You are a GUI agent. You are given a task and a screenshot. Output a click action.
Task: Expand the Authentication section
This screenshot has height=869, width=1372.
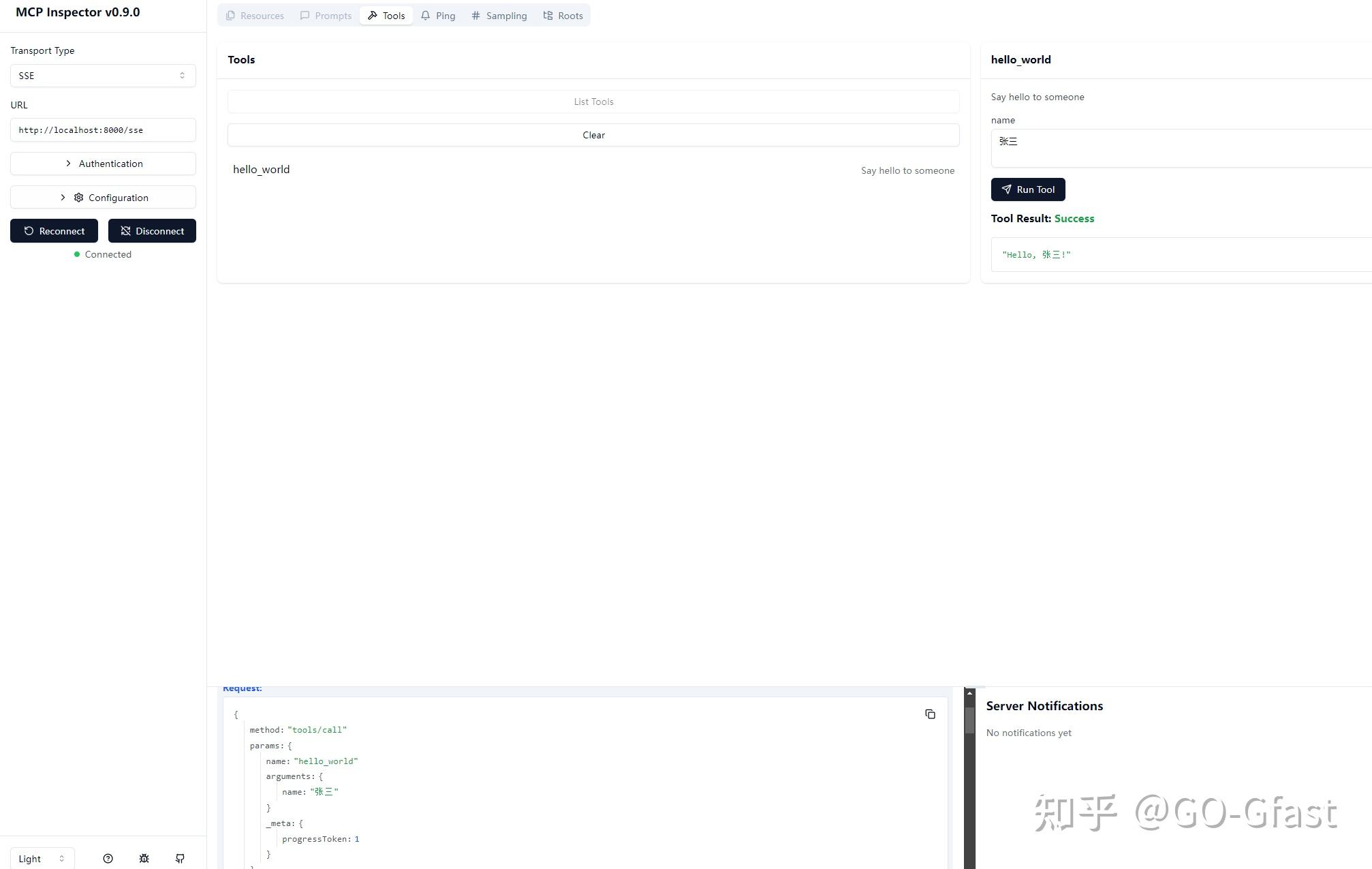(x=103, y=163)
